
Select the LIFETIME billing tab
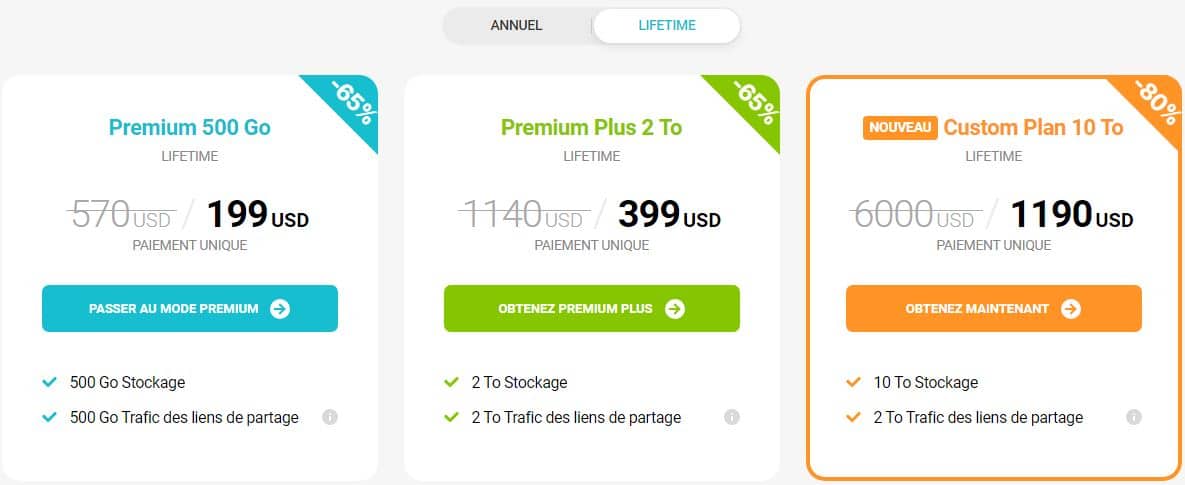click(667, 26)
